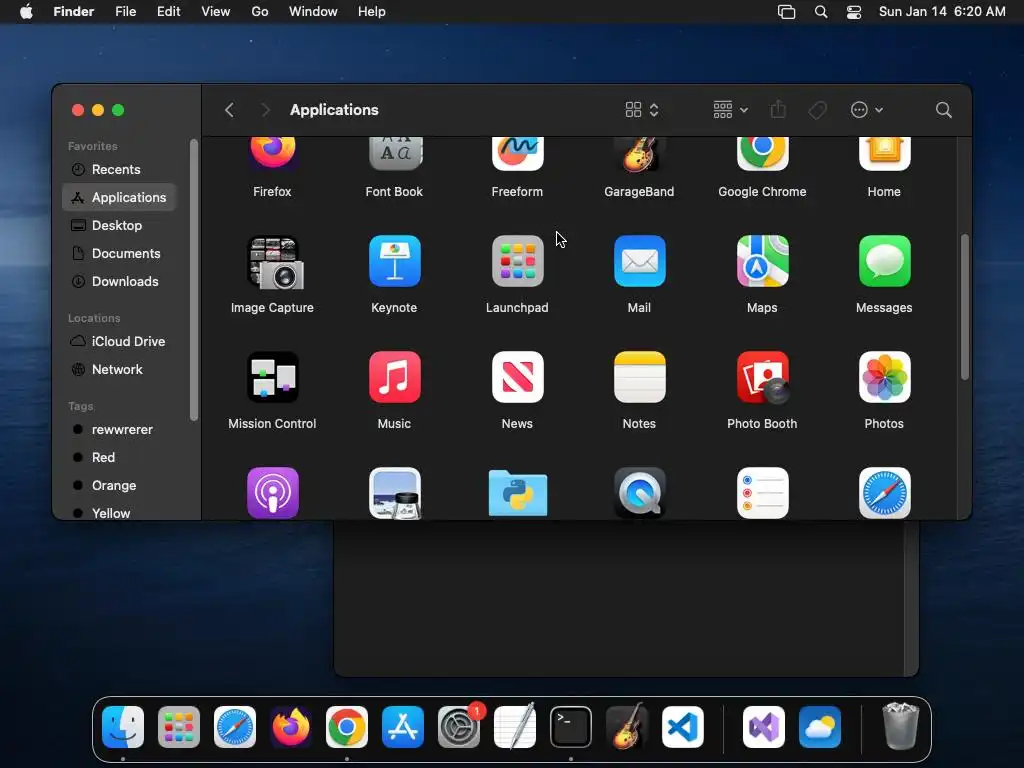Open iCloud Drive in the sidebar
Screen dimensions: 1024x768
(x=119, y=342)
